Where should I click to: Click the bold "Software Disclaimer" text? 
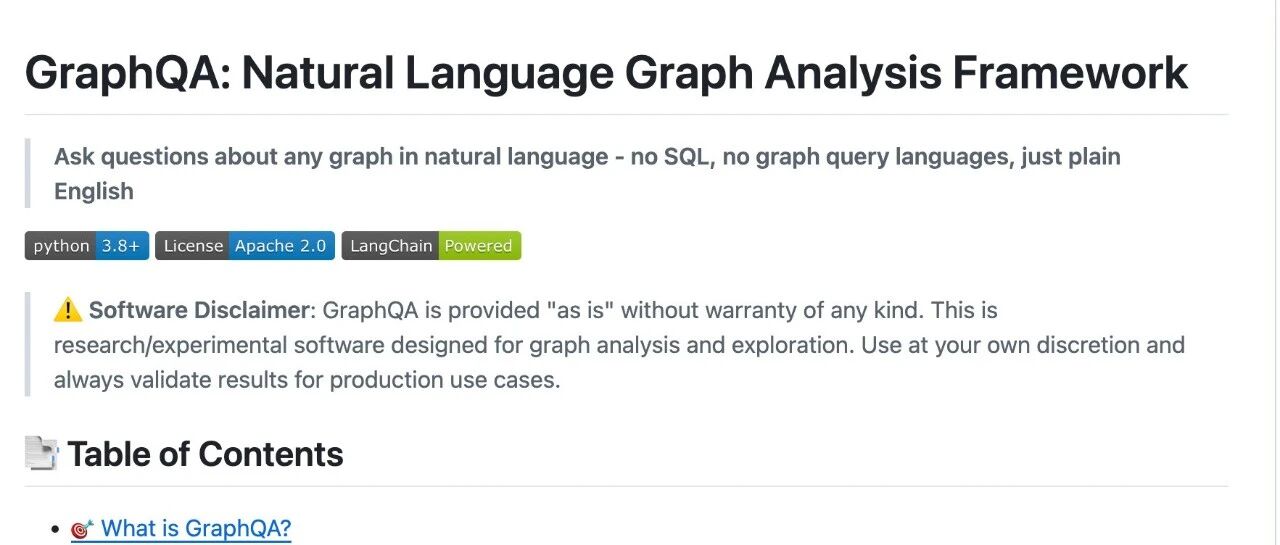pyautogui.click(x=199, y=310)
